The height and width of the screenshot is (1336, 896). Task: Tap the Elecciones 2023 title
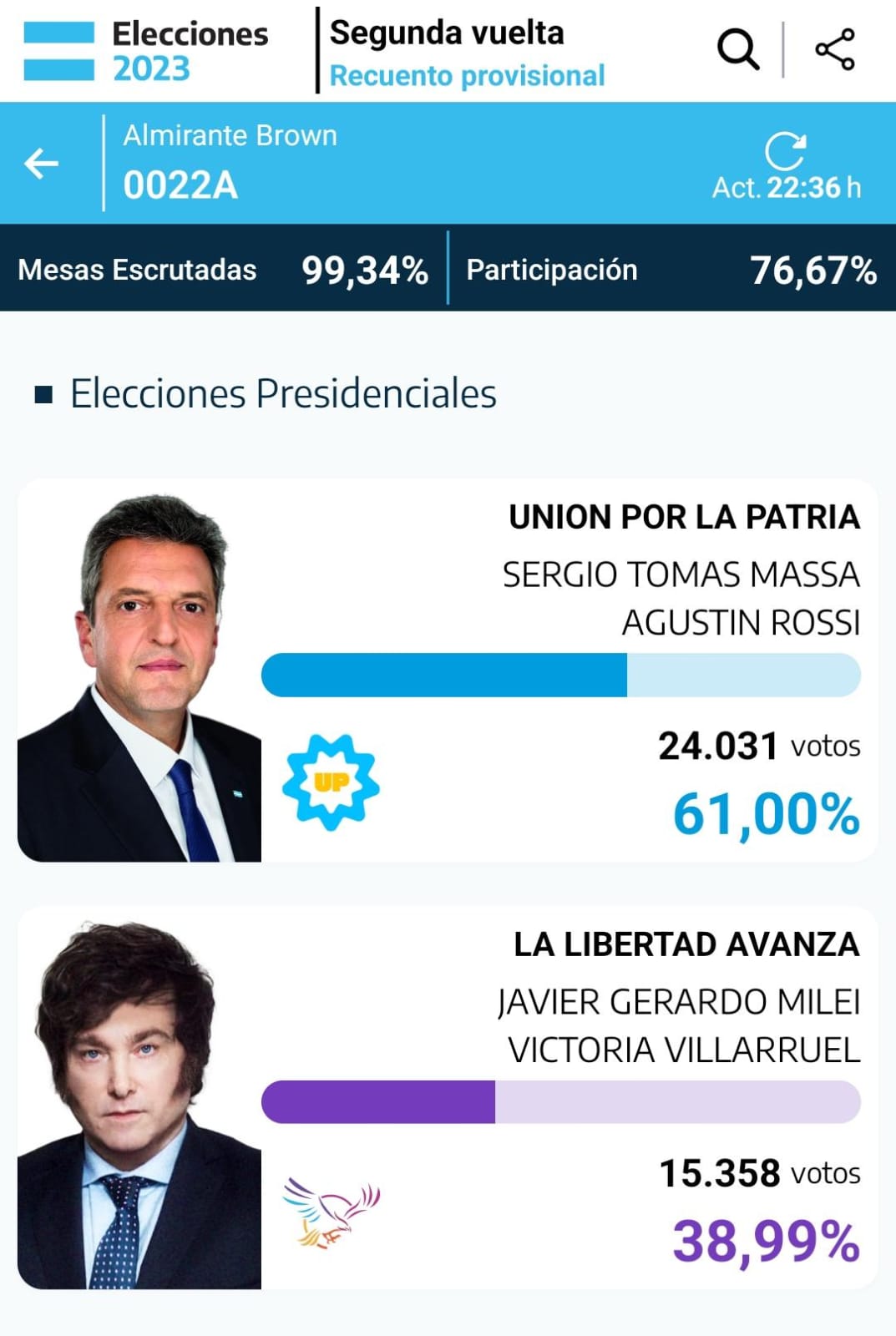click(x=190, y=51)
